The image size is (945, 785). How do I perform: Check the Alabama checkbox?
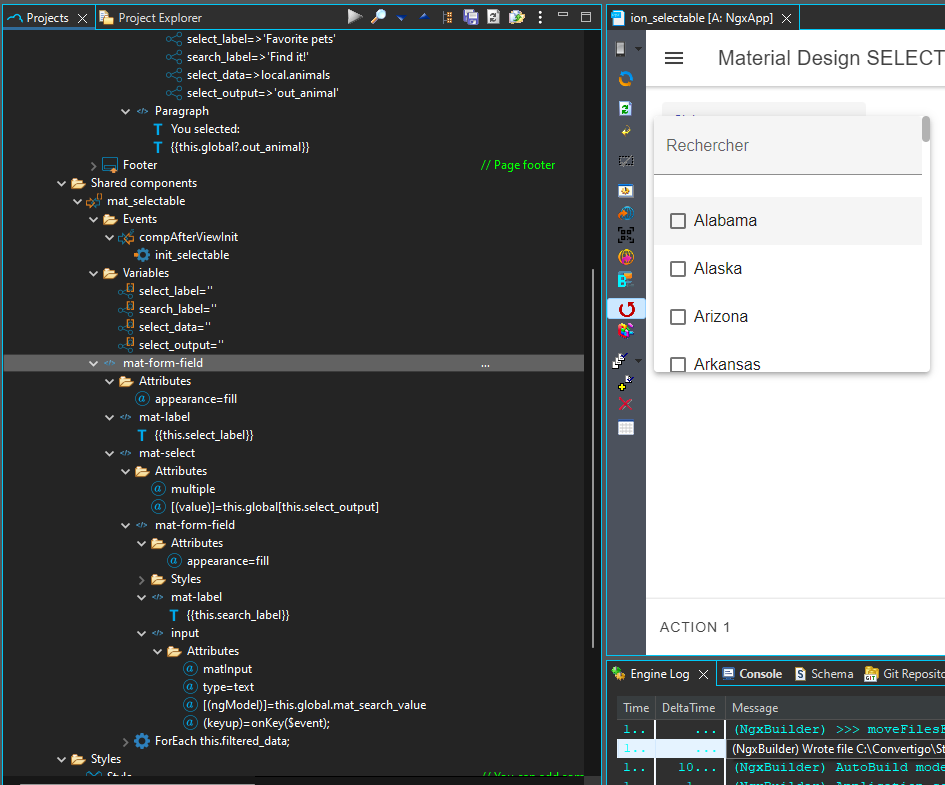pos(678,221)
